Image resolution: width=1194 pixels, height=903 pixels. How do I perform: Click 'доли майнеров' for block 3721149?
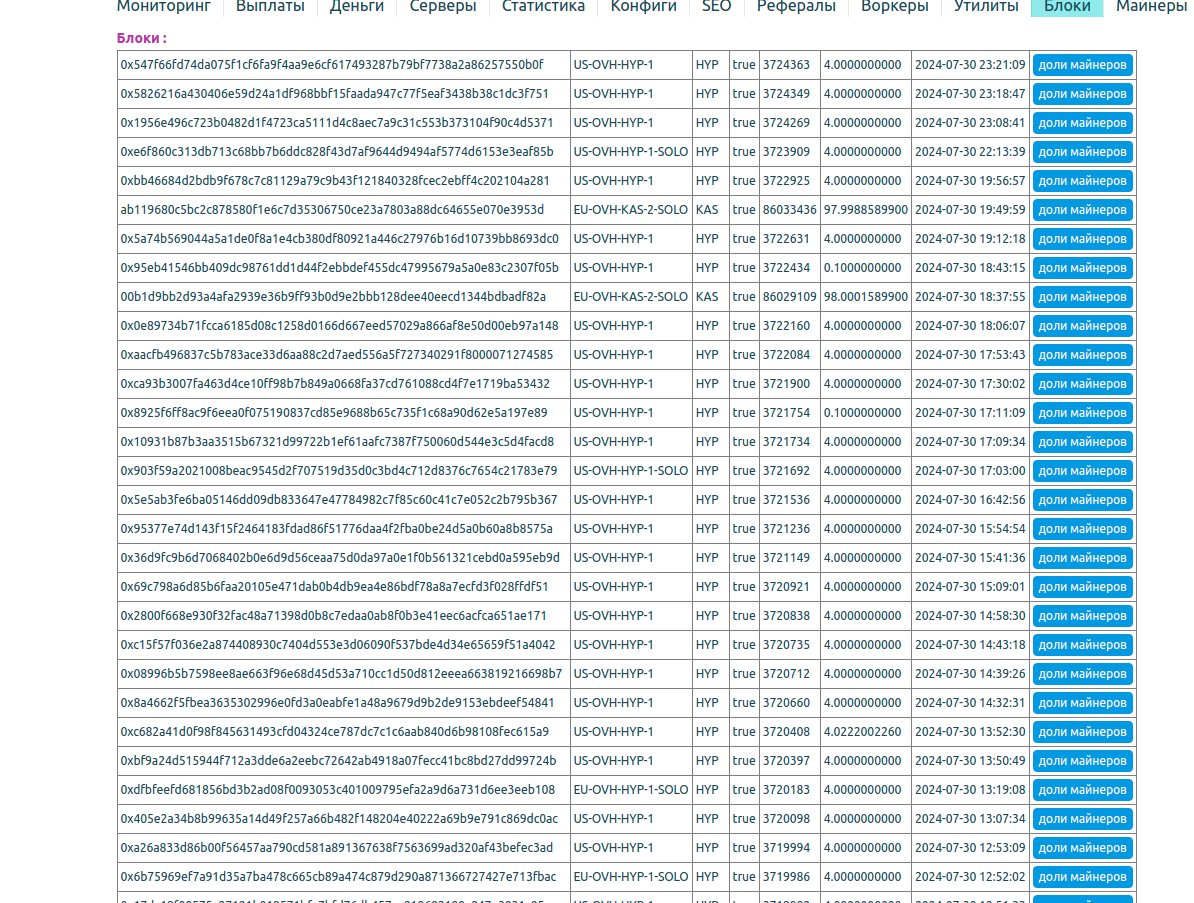pos(1082,558)
